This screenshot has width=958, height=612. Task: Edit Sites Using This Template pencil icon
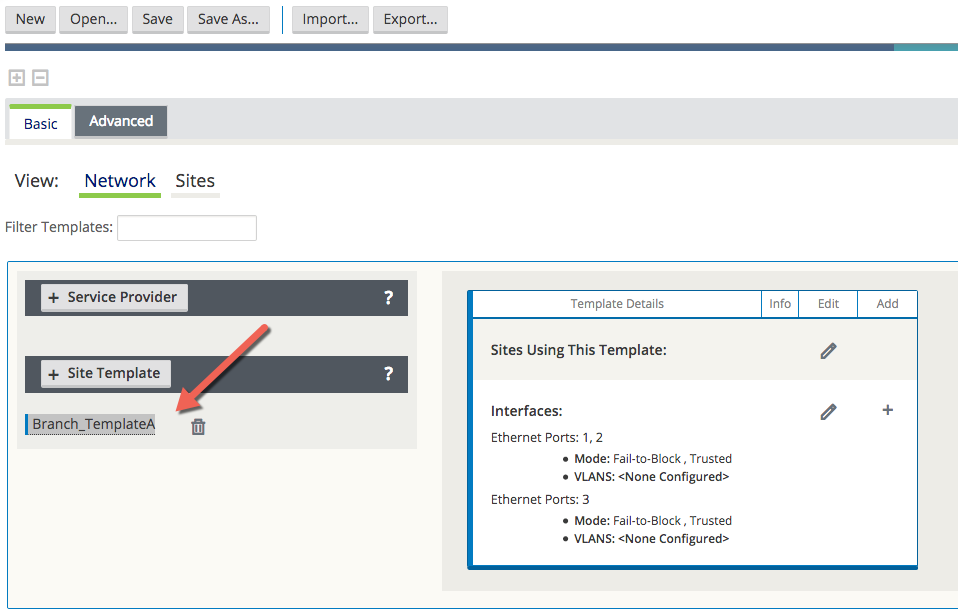[828, 351]
